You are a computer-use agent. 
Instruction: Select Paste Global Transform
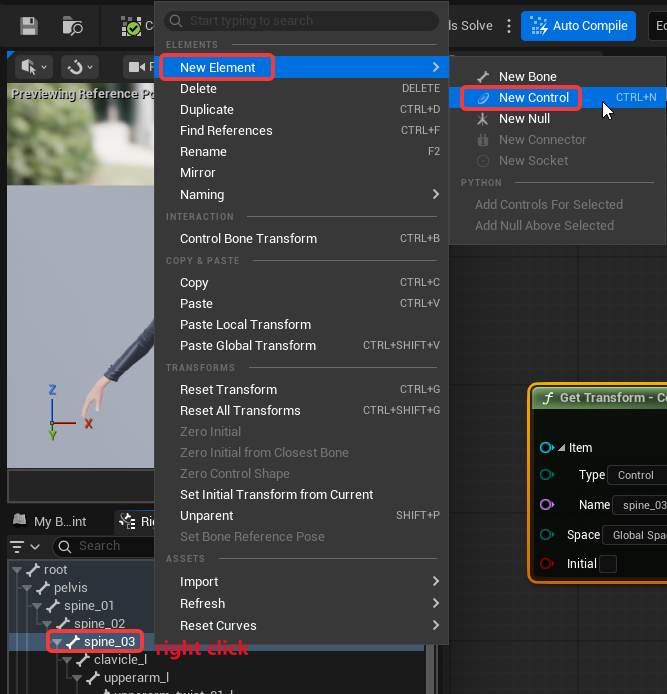(x=301, y=346)
